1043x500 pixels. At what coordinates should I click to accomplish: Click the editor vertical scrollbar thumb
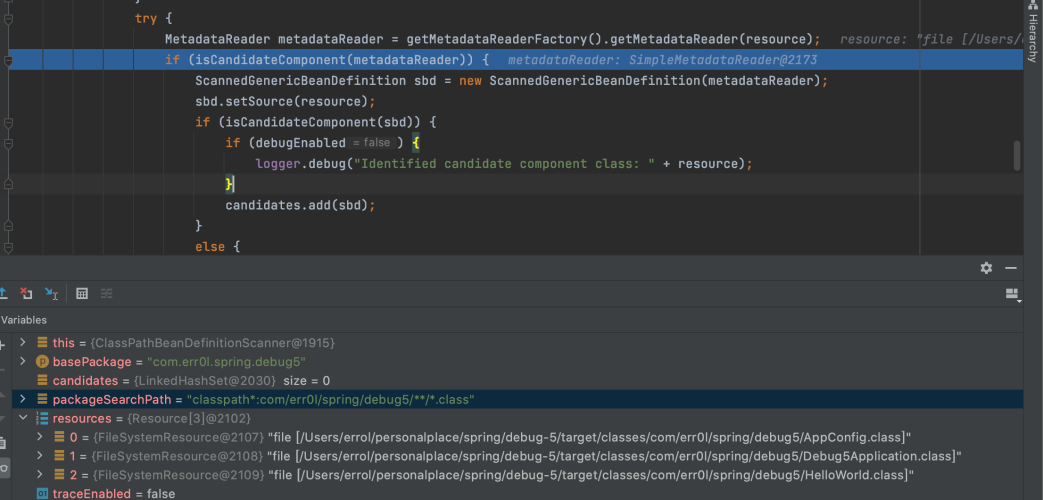1017,155
